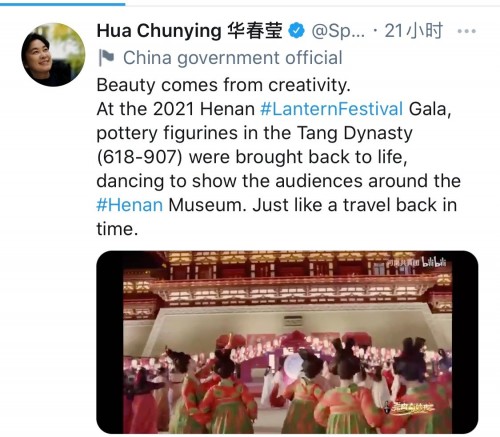Open the three-dot more options menu
Viewport: 500px width, 437px height.
click(x=467, y=31)
